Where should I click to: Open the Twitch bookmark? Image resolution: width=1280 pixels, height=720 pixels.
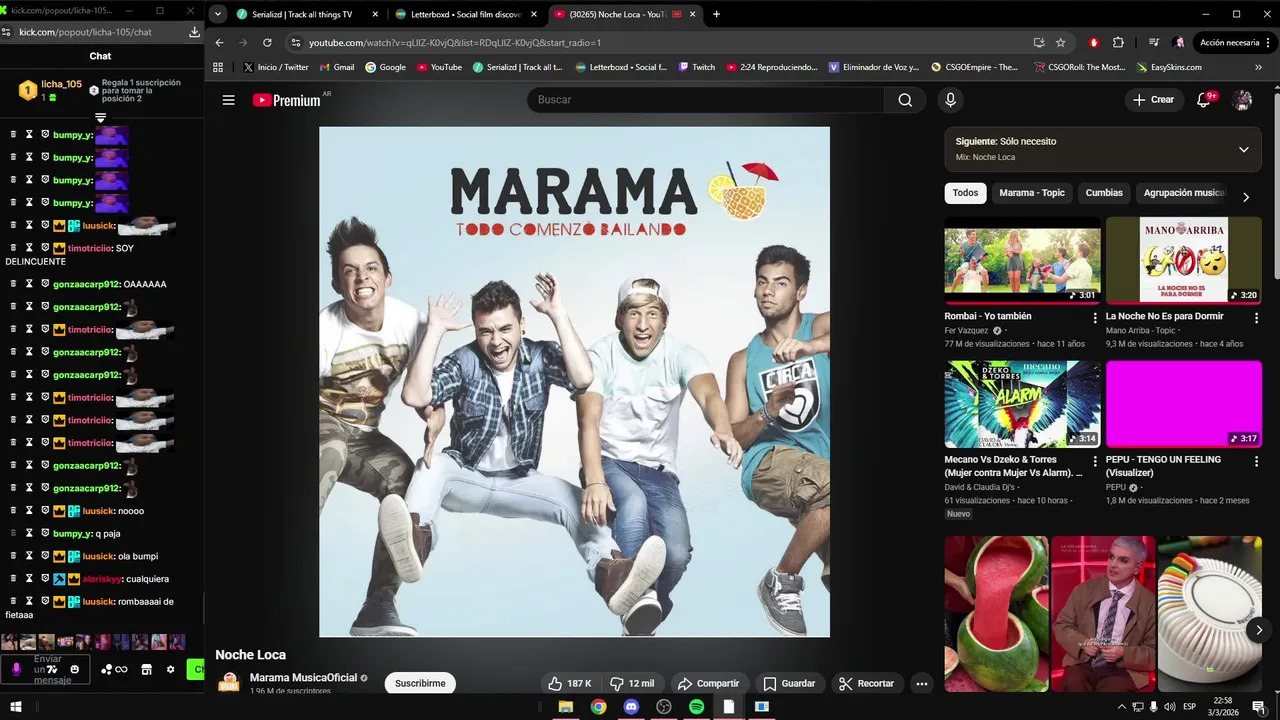point(696,67)
